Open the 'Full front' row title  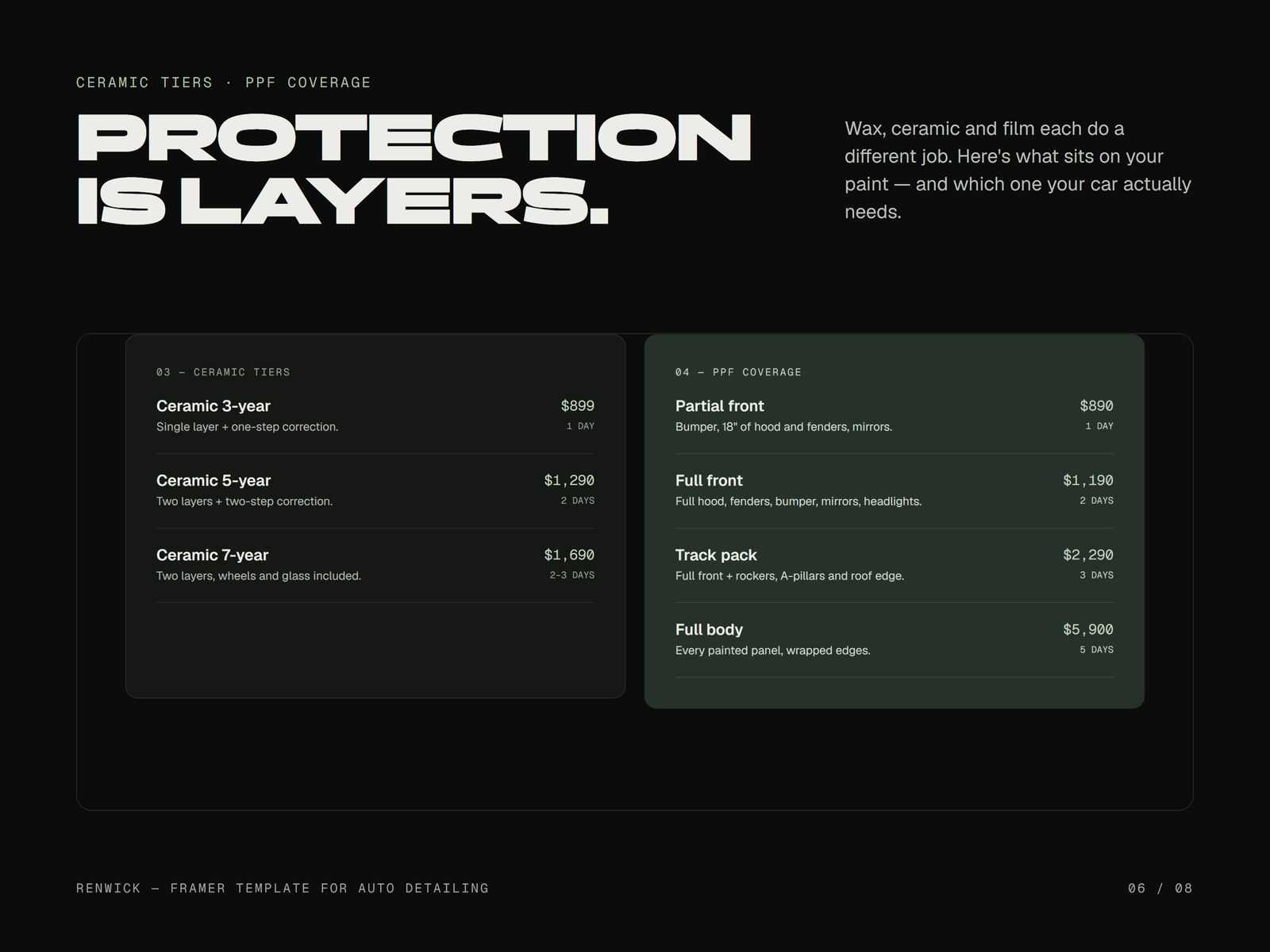[x=709, y=481]
